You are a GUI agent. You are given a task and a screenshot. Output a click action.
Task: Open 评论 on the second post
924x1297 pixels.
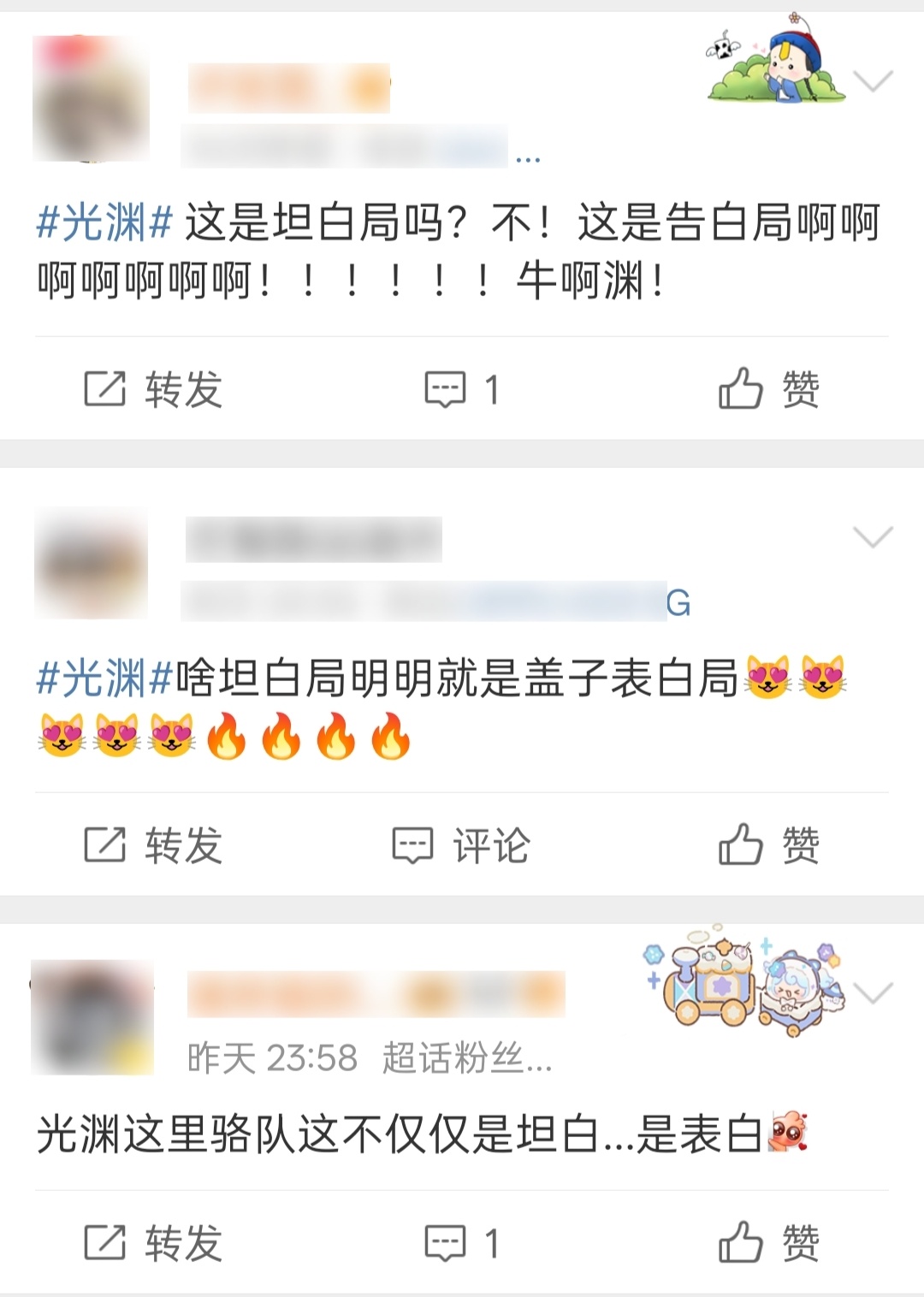coord(461,845)
